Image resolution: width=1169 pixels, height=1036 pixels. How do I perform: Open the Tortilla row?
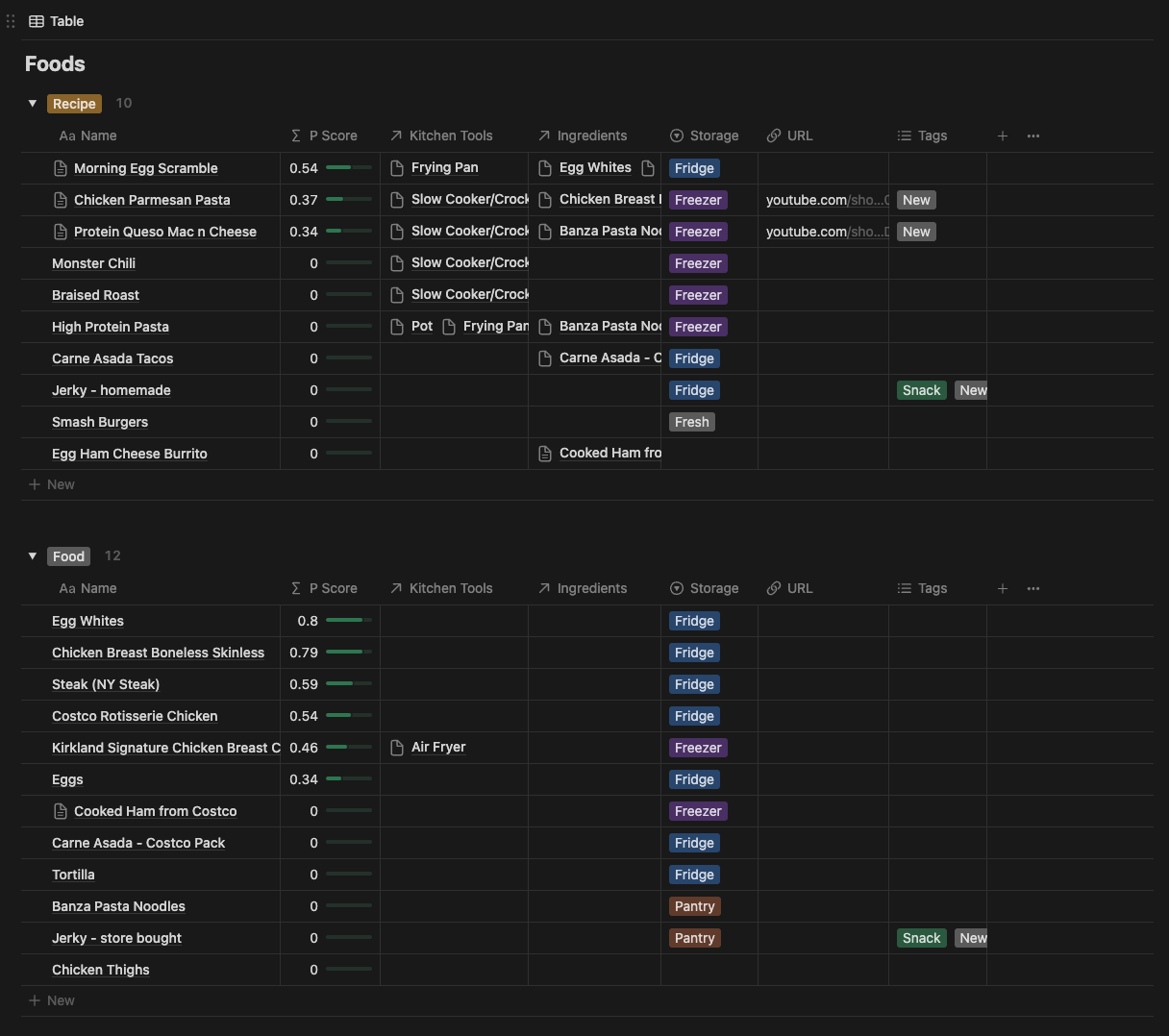[x=73, y=875]
